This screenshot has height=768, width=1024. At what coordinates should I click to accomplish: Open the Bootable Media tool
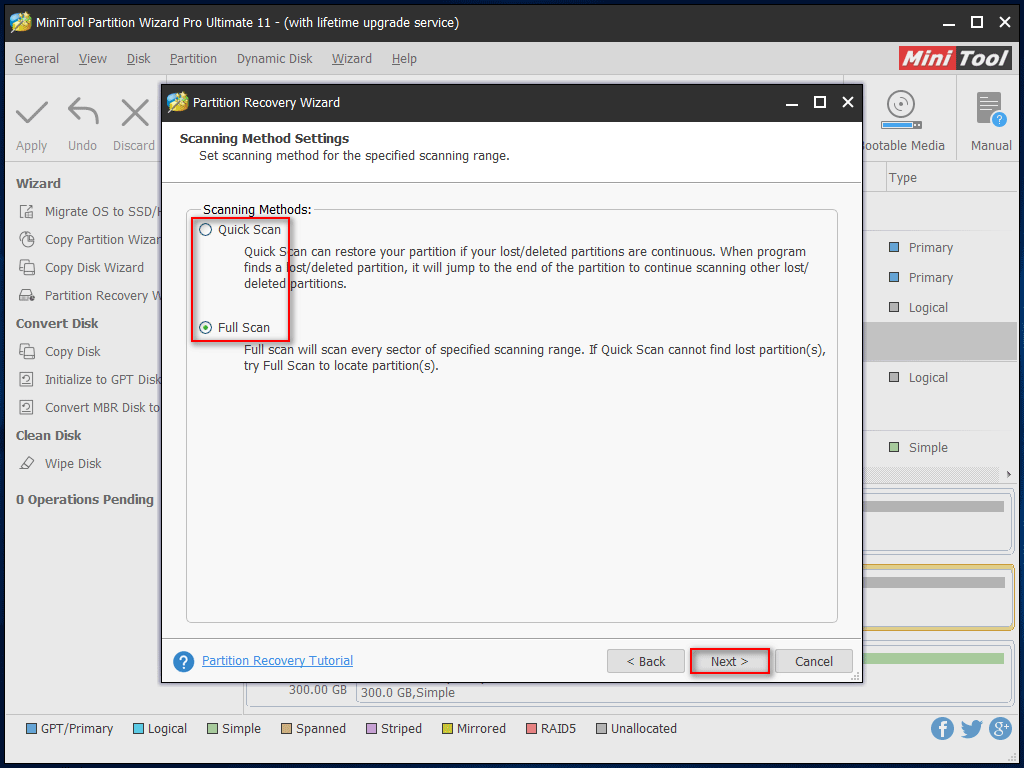point(901,110)
